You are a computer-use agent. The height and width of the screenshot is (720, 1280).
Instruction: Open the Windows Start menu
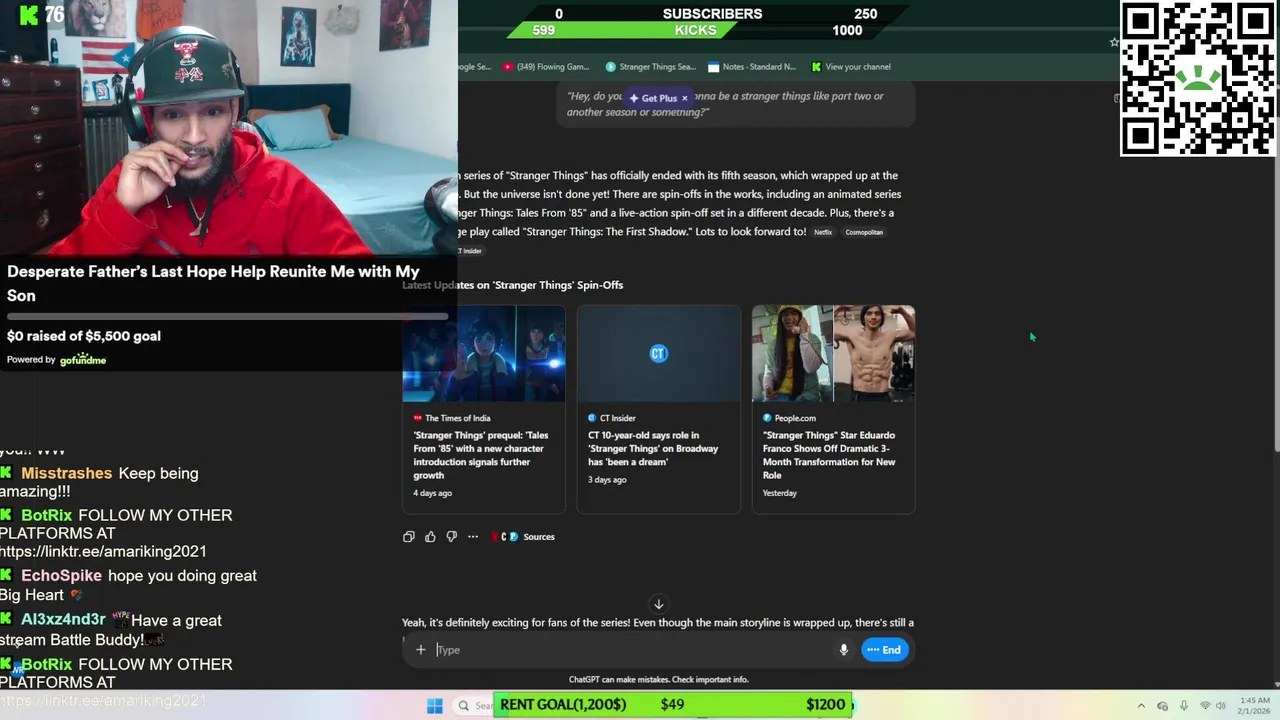(x=434, y=705)
